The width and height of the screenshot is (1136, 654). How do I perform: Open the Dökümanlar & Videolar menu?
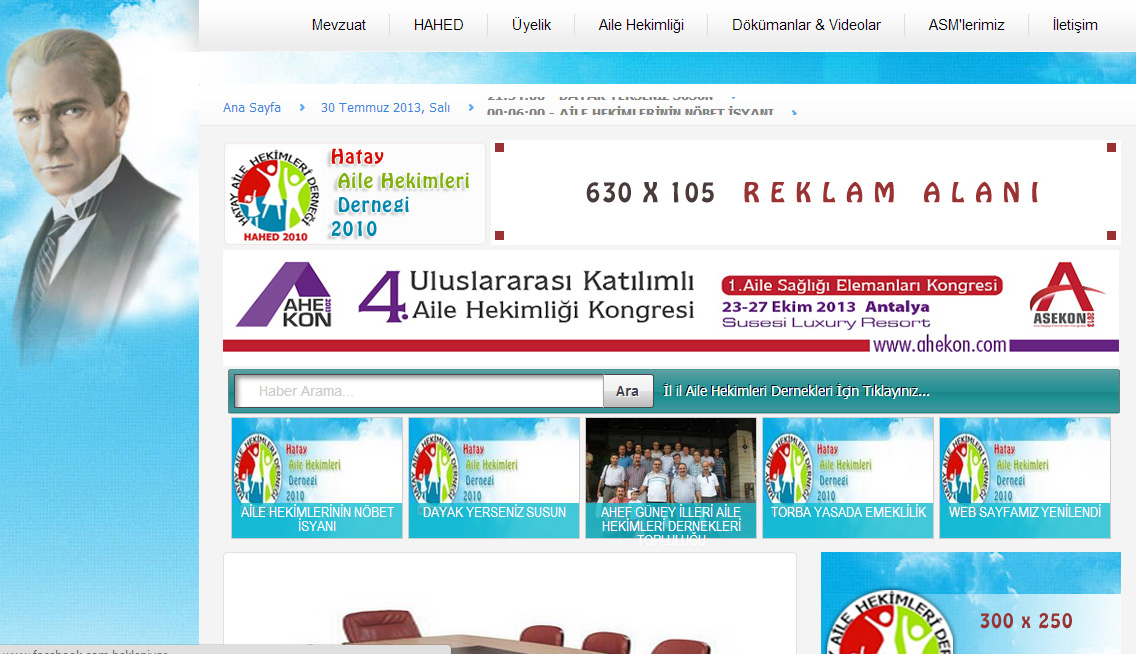806,25
